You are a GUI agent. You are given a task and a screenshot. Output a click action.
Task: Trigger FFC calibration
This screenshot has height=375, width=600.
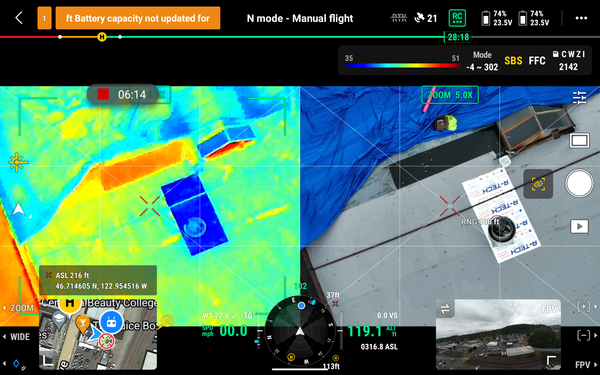point(537,61)
